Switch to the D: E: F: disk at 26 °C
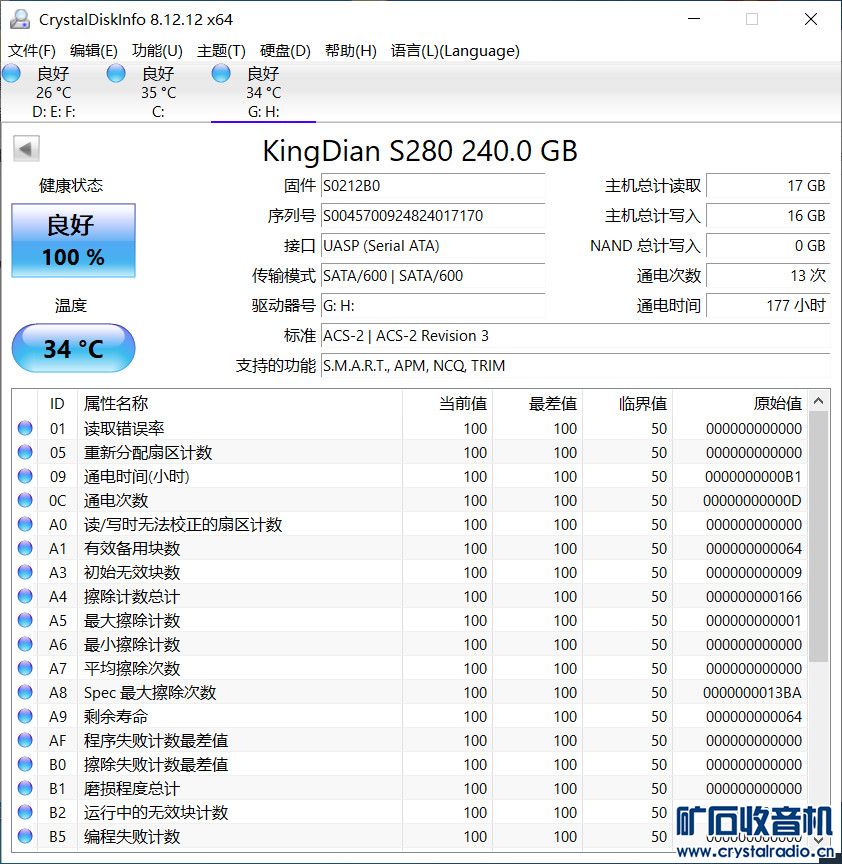The height and width of the screenshot is (864, 842). tap(53, 92)
